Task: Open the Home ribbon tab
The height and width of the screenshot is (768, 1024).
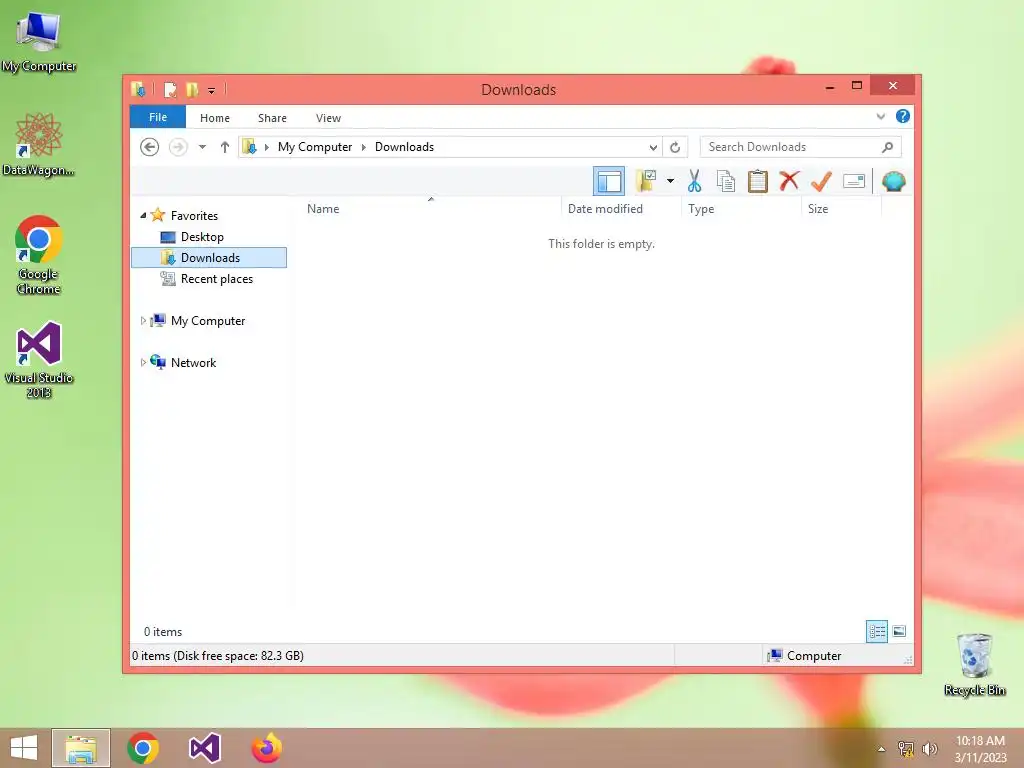Action: pyautogui.click(x=215, y=118)
